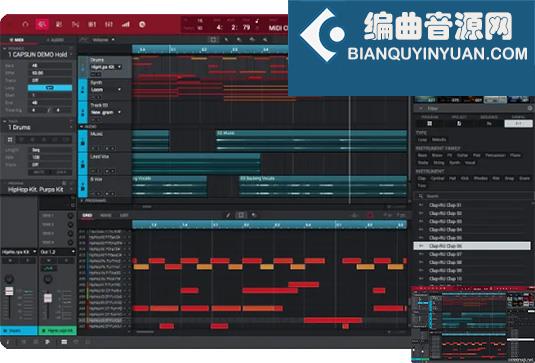Switch to AUDIO tab
This screenshot has height=363, width=535.
pyautogui.click(x=55, y=40)
